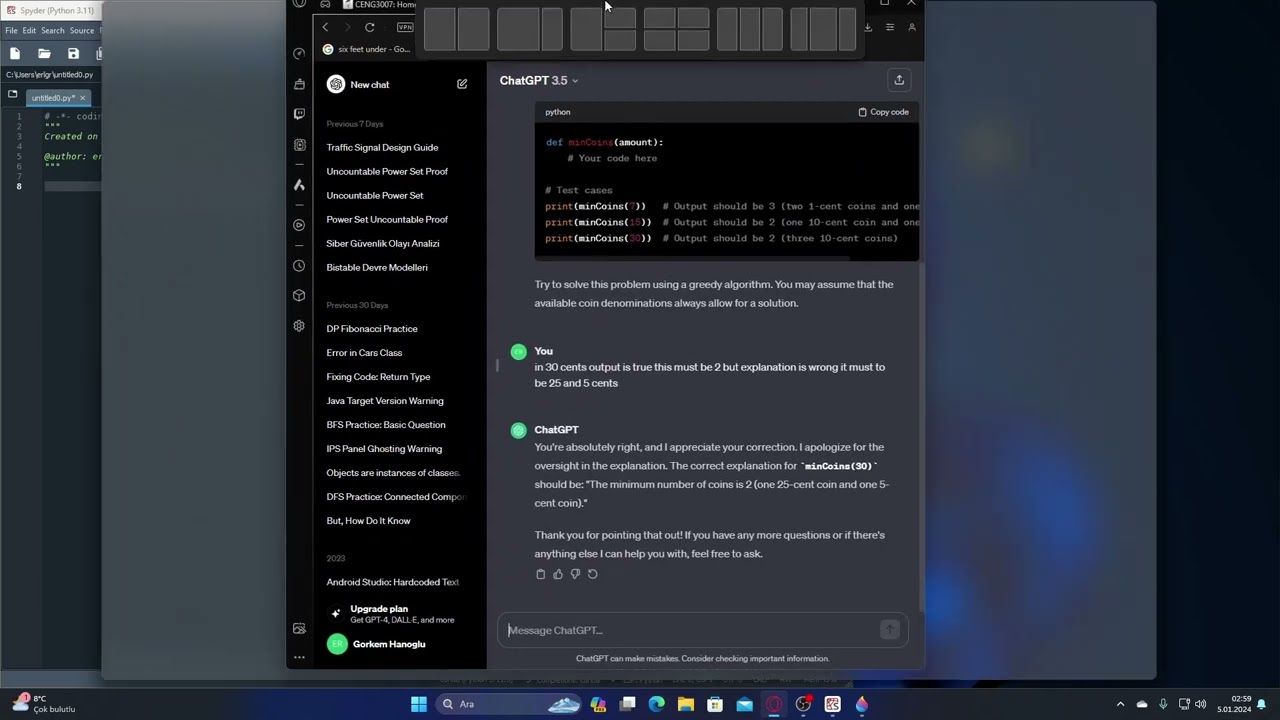Open the extensions cube in the sidebar
This screenshot has height=720, width=1280.
(x=299, y=296)
